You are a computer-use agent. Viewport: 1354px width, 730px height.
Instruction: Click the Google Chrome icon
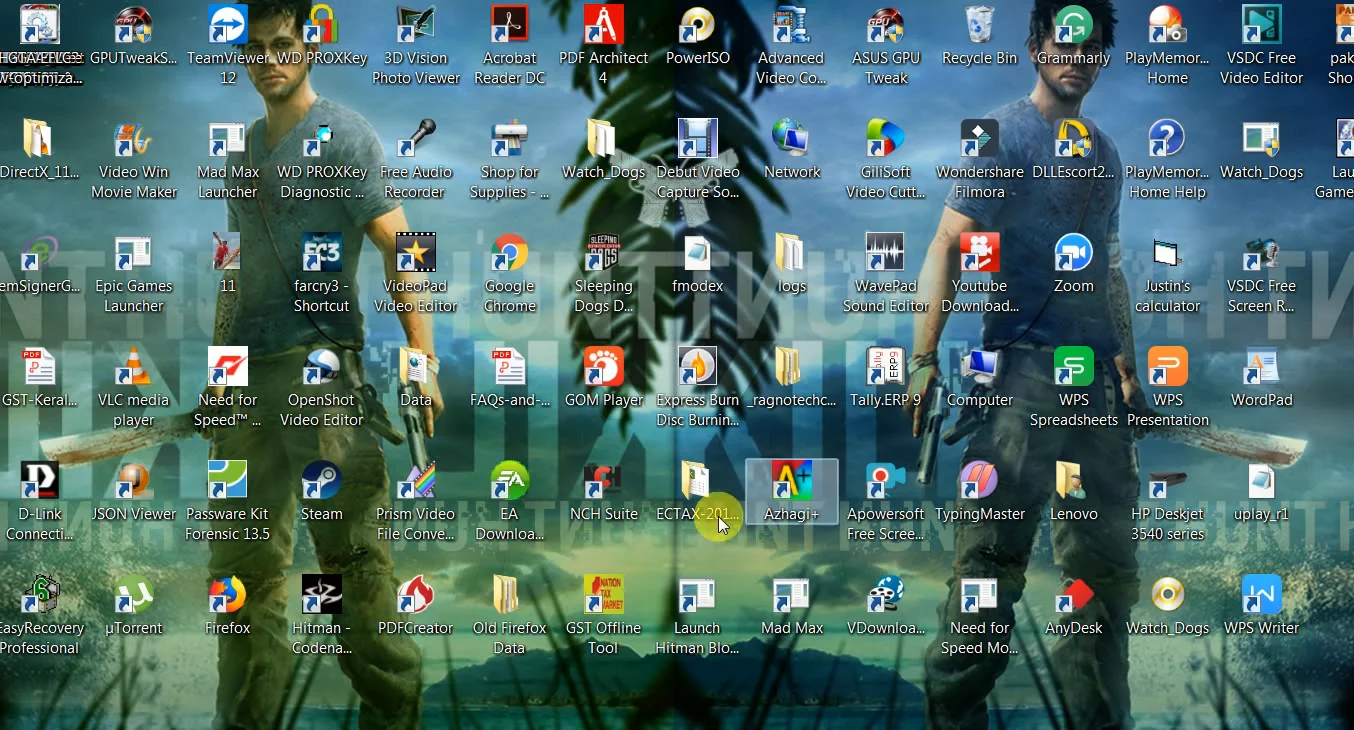(510, 253)
